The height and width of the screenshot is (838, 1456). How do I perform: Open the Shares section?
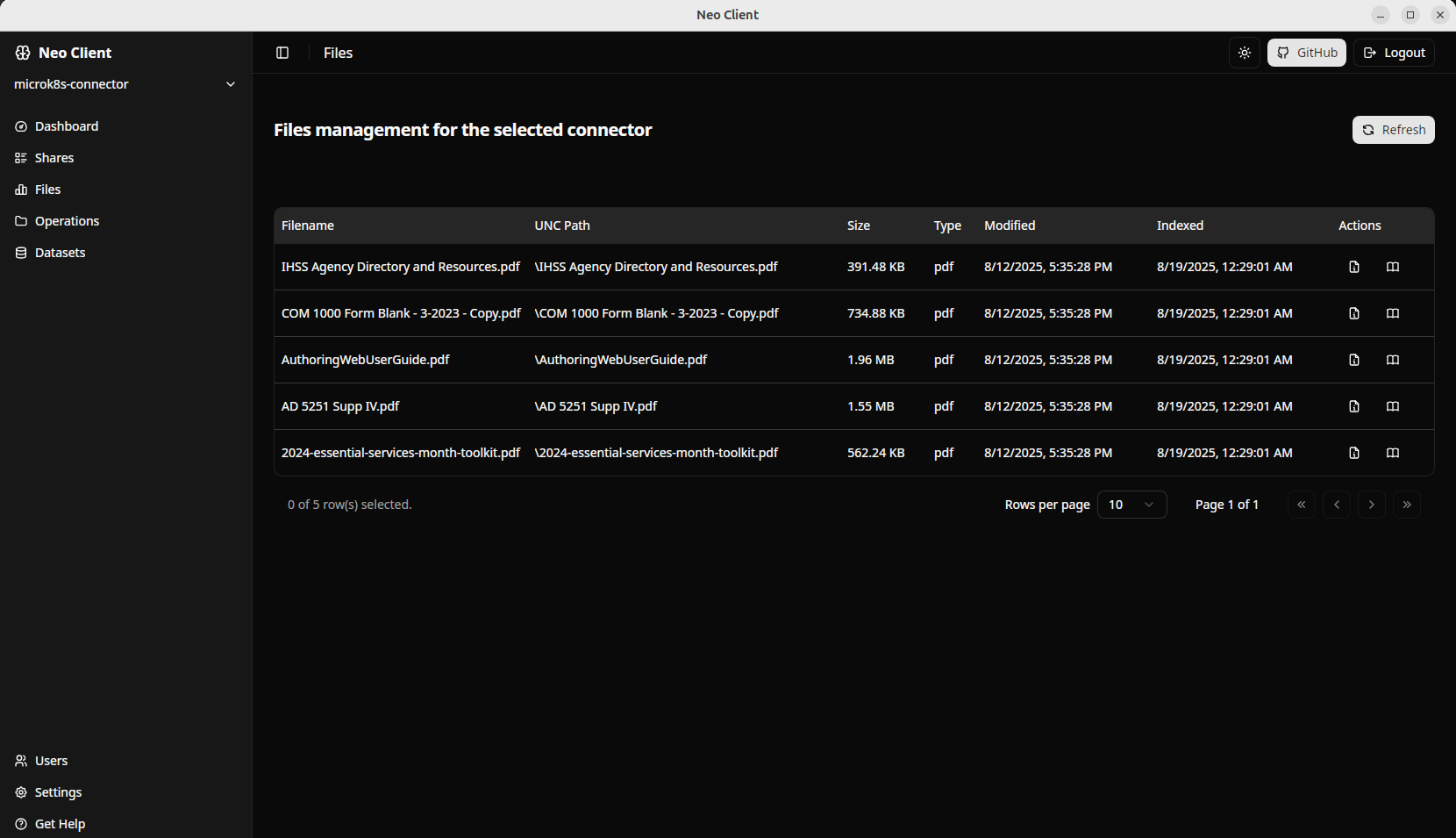coord(54,157)
